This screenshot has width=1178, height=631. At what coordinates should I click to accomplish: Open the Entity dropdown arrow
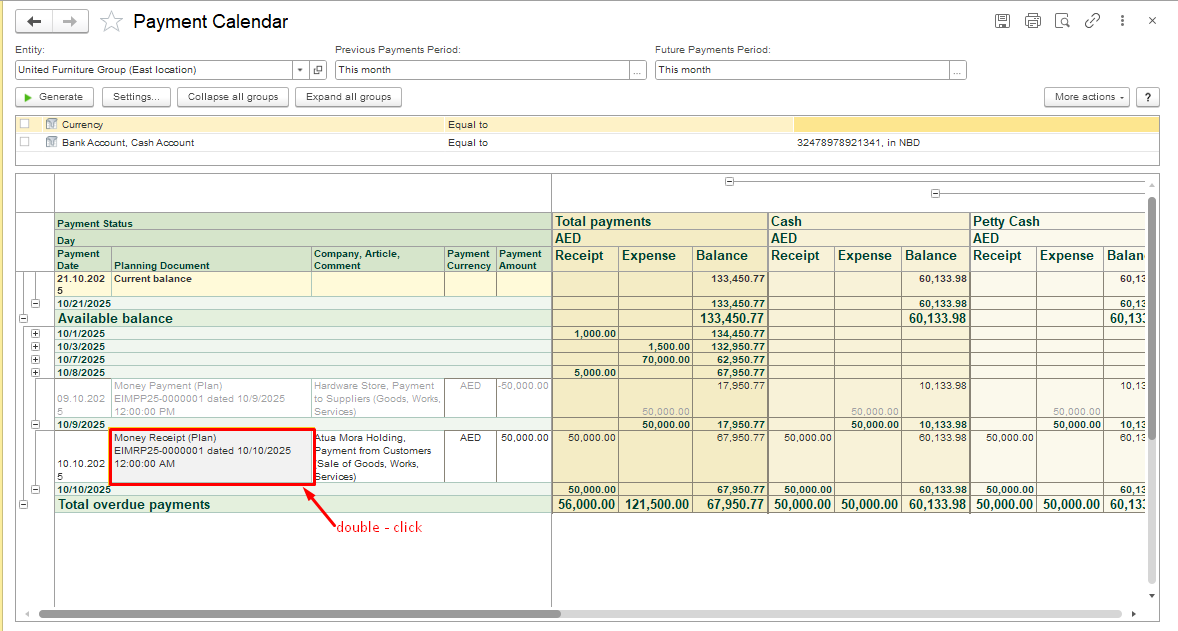[300, 70]
